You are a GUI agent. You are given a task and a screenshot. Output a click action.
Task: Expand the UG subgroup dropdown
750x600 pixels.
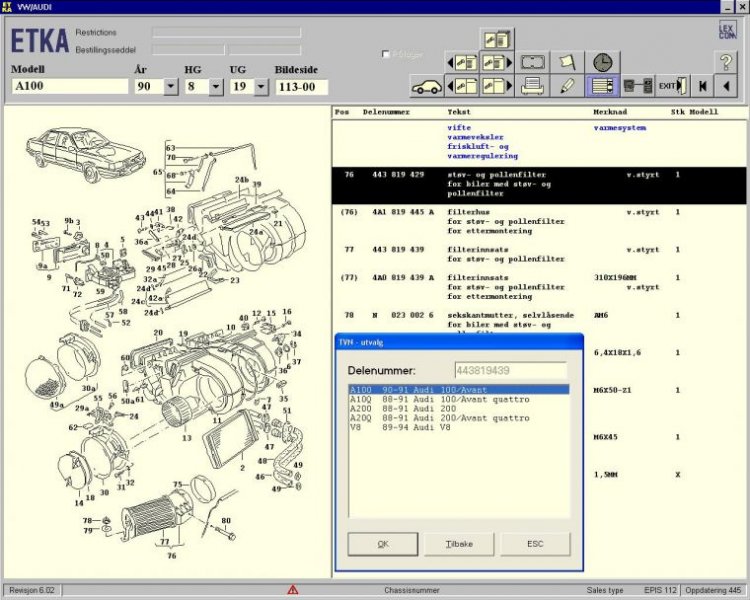[261, 87]
